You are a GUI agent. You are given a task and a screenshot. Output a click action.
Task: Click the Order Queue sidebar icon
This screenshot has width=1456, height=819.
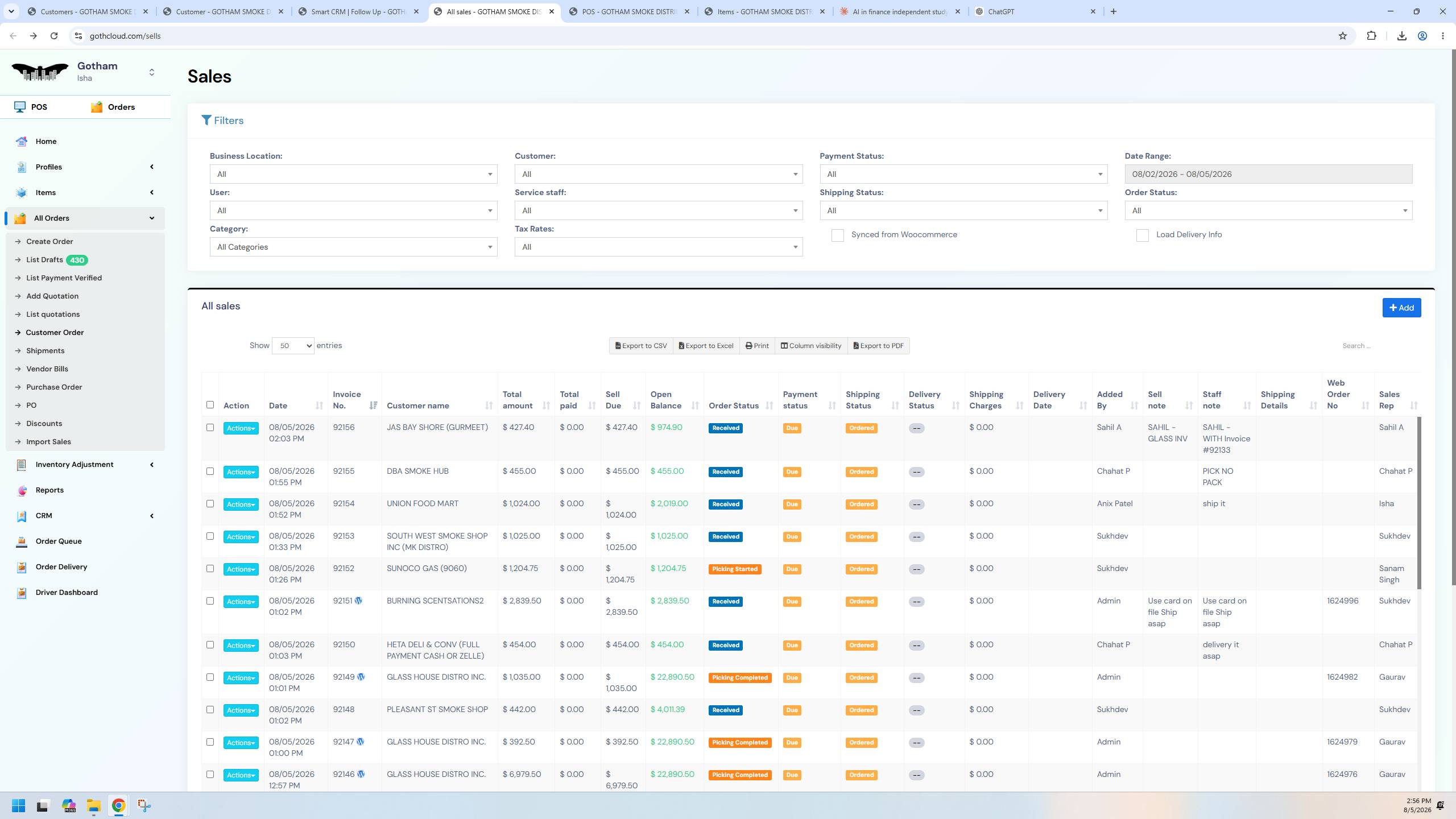click(x=22, y=541)
